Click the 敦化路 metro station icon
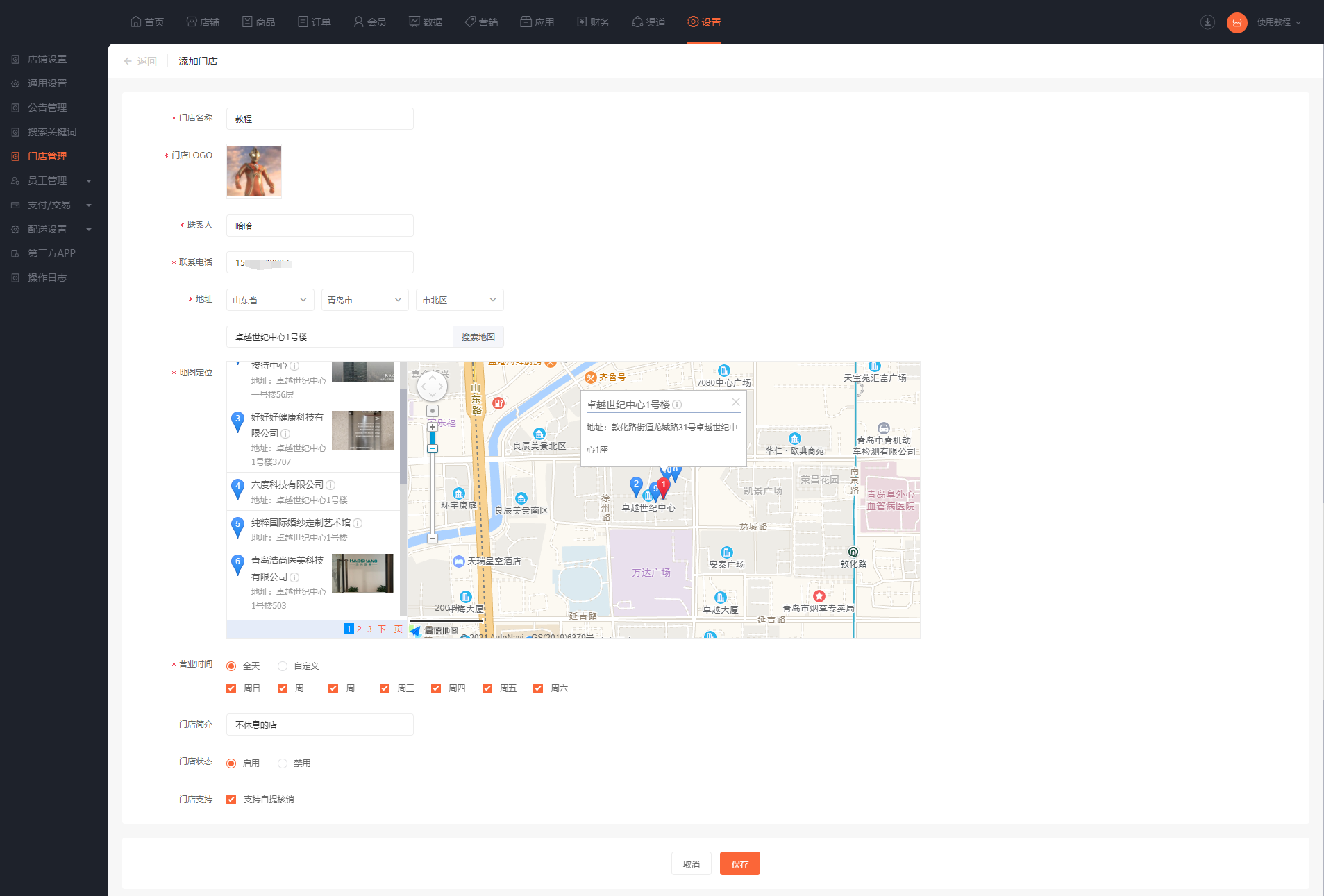 (853, 552)
